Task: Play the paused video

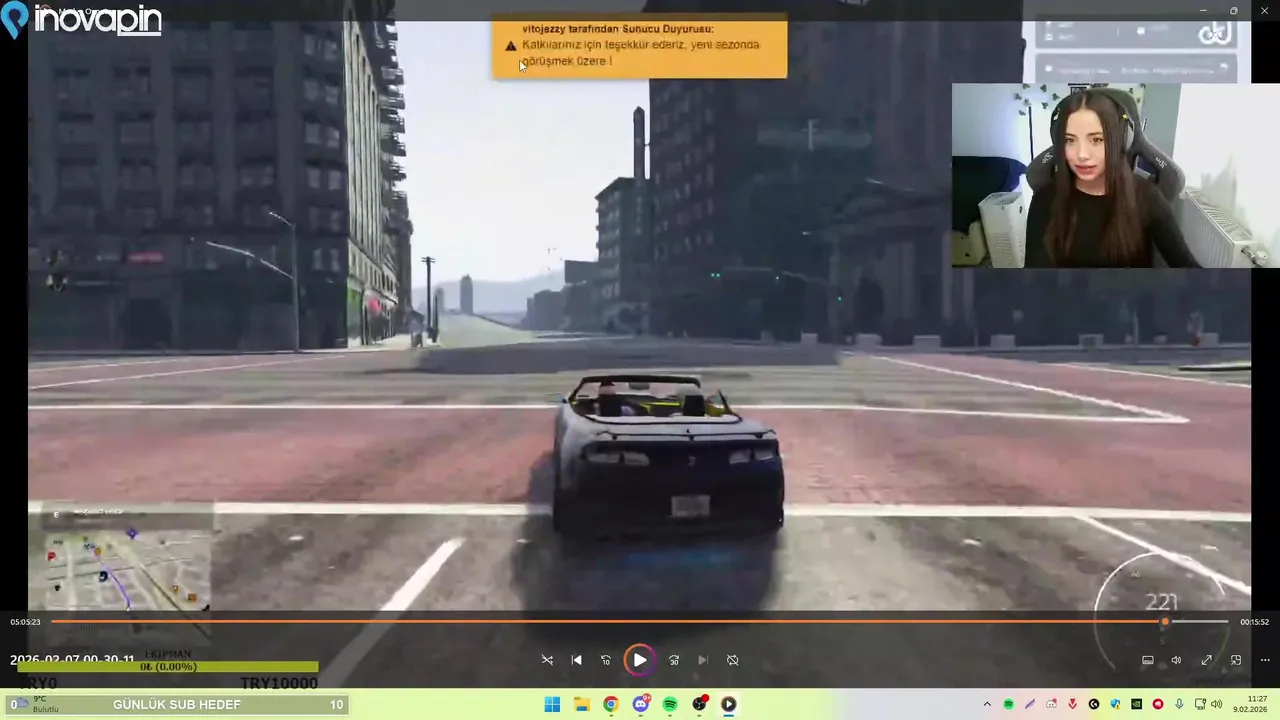Action: click(x=639, y=660)
